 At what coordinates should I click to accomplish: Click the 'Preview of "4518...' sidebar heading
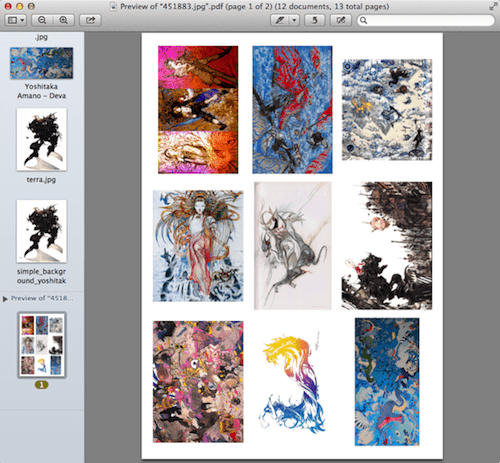click(x=42, y=298)
